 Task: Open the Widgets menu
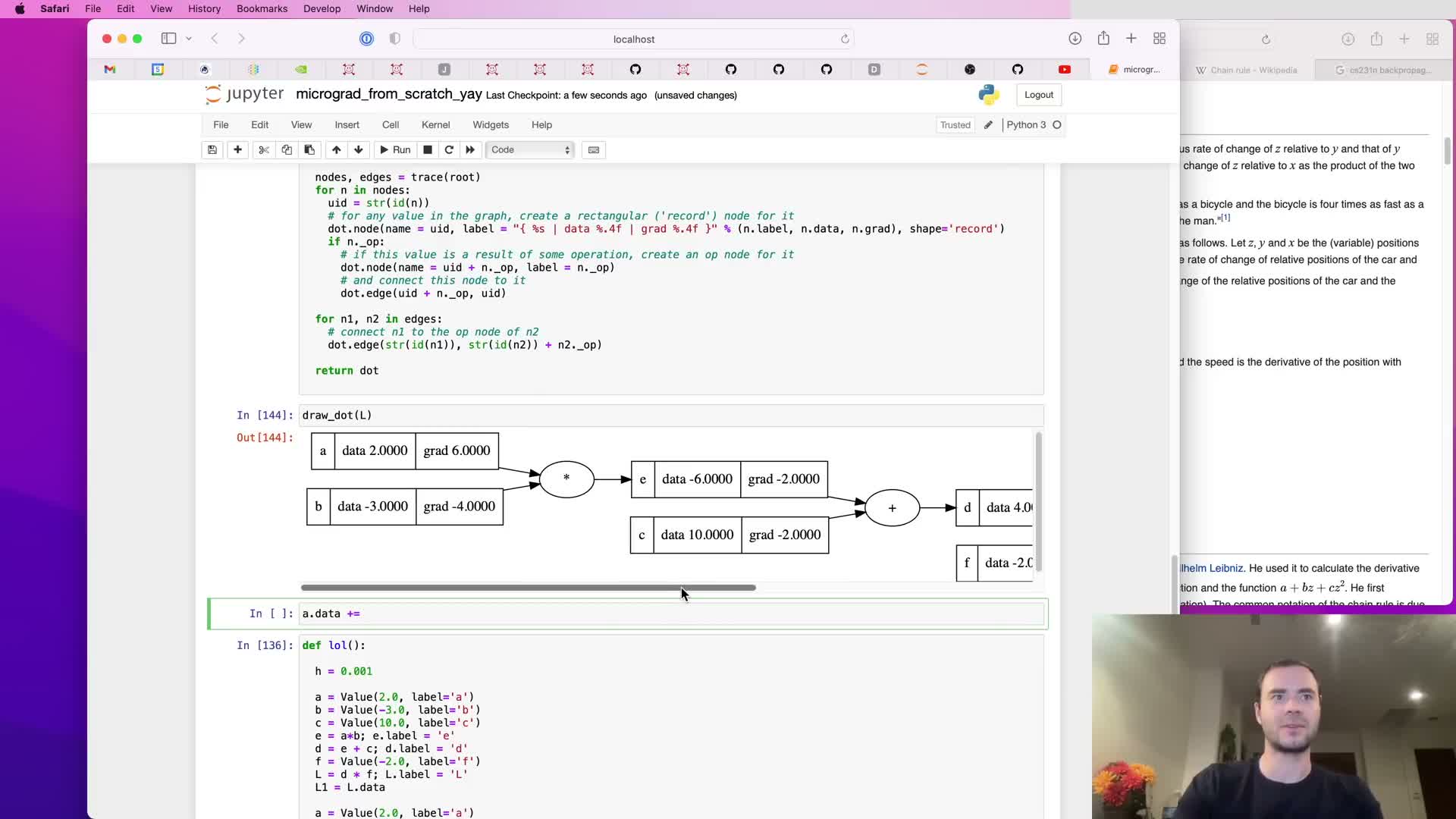pyautogui.click(x=491, y=125)
